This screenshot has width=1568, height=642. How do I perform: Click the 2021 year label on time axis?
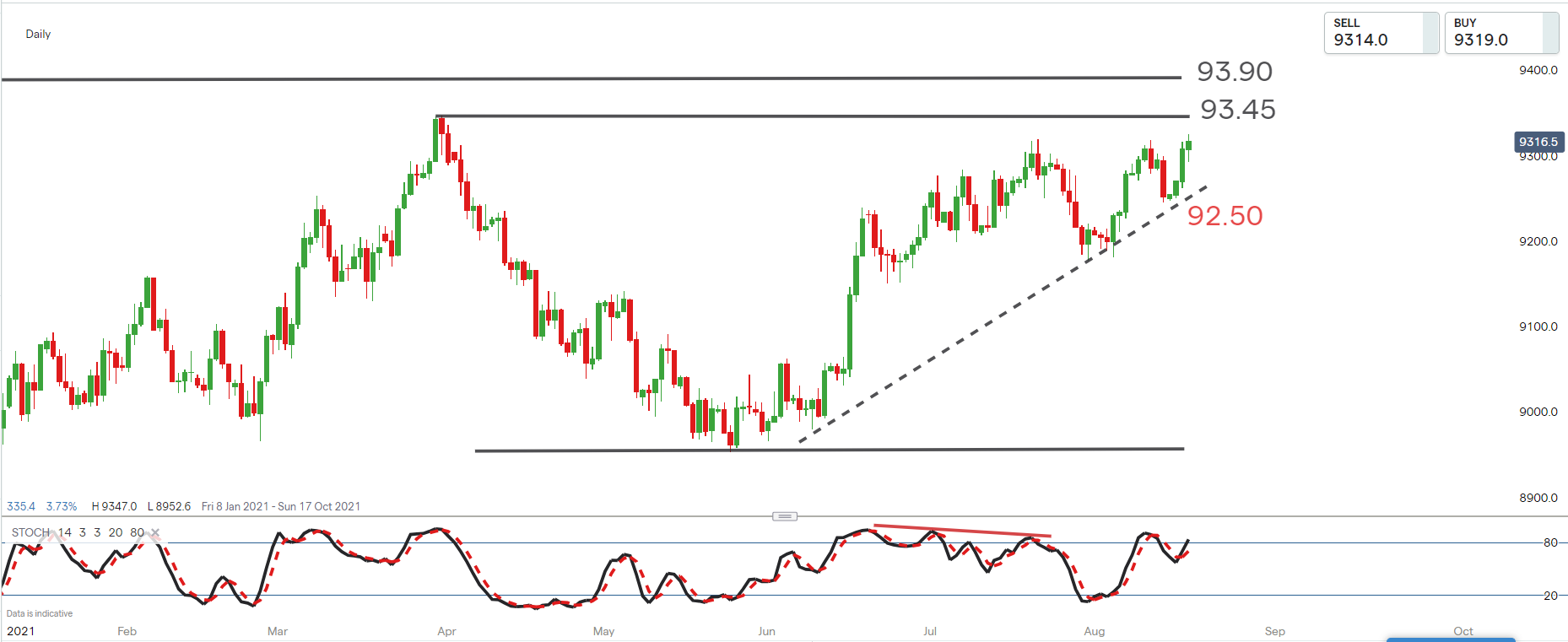21,631
